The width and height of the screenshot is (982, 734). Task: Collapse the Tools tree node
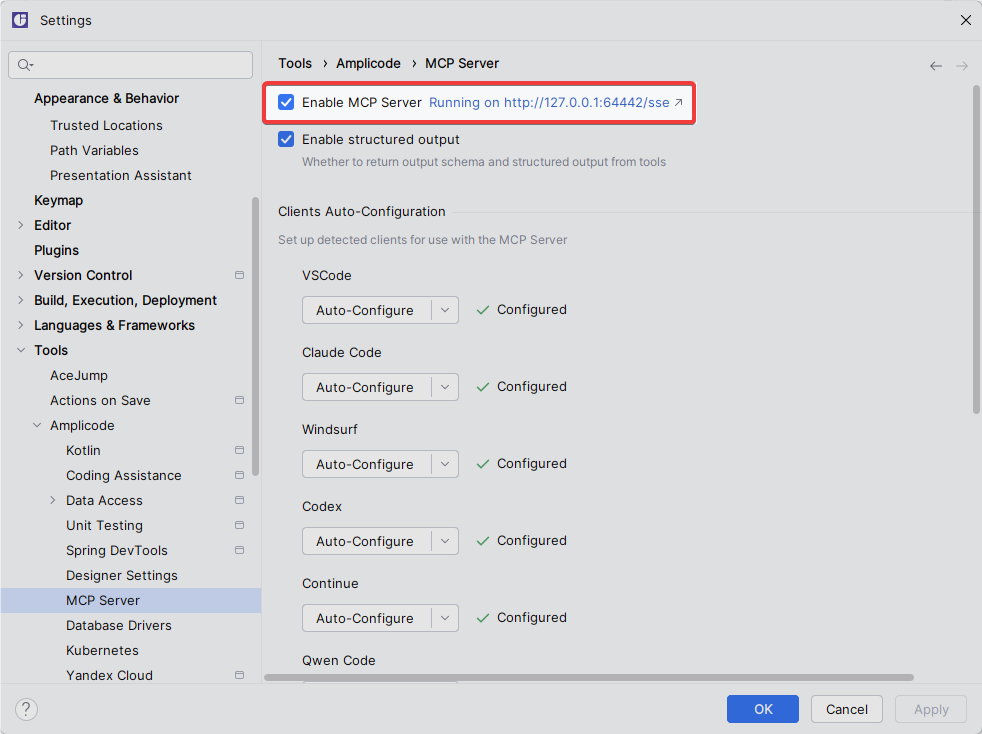21,350
